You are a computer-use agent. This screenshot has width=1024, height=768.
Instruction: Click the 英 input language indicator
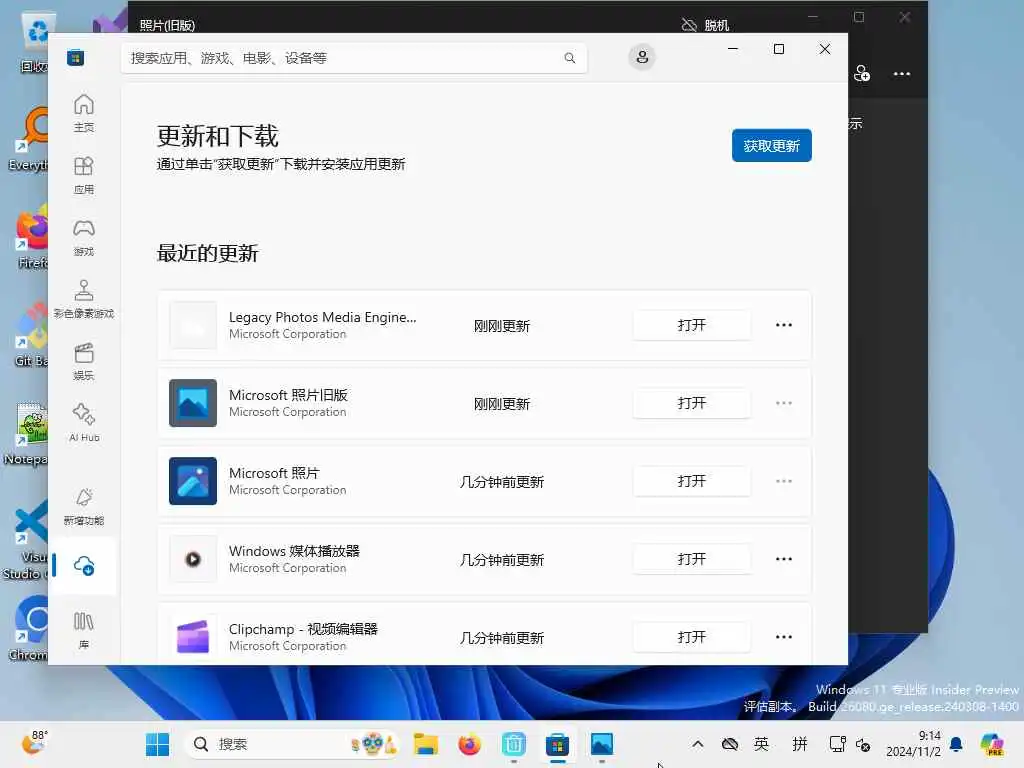pyautogui.click(x=761, y=744)
